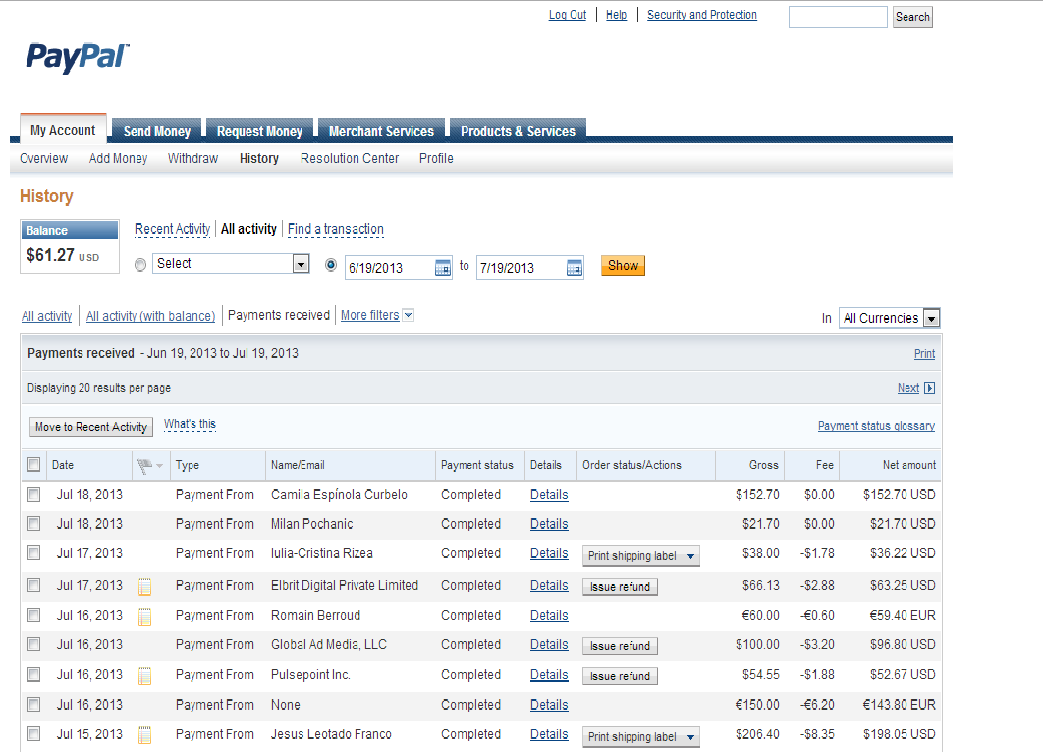The width and height of the screenshot is (1043, 752).
Task: Switch to the Request Money tab
Action: [x=259, y=131]
